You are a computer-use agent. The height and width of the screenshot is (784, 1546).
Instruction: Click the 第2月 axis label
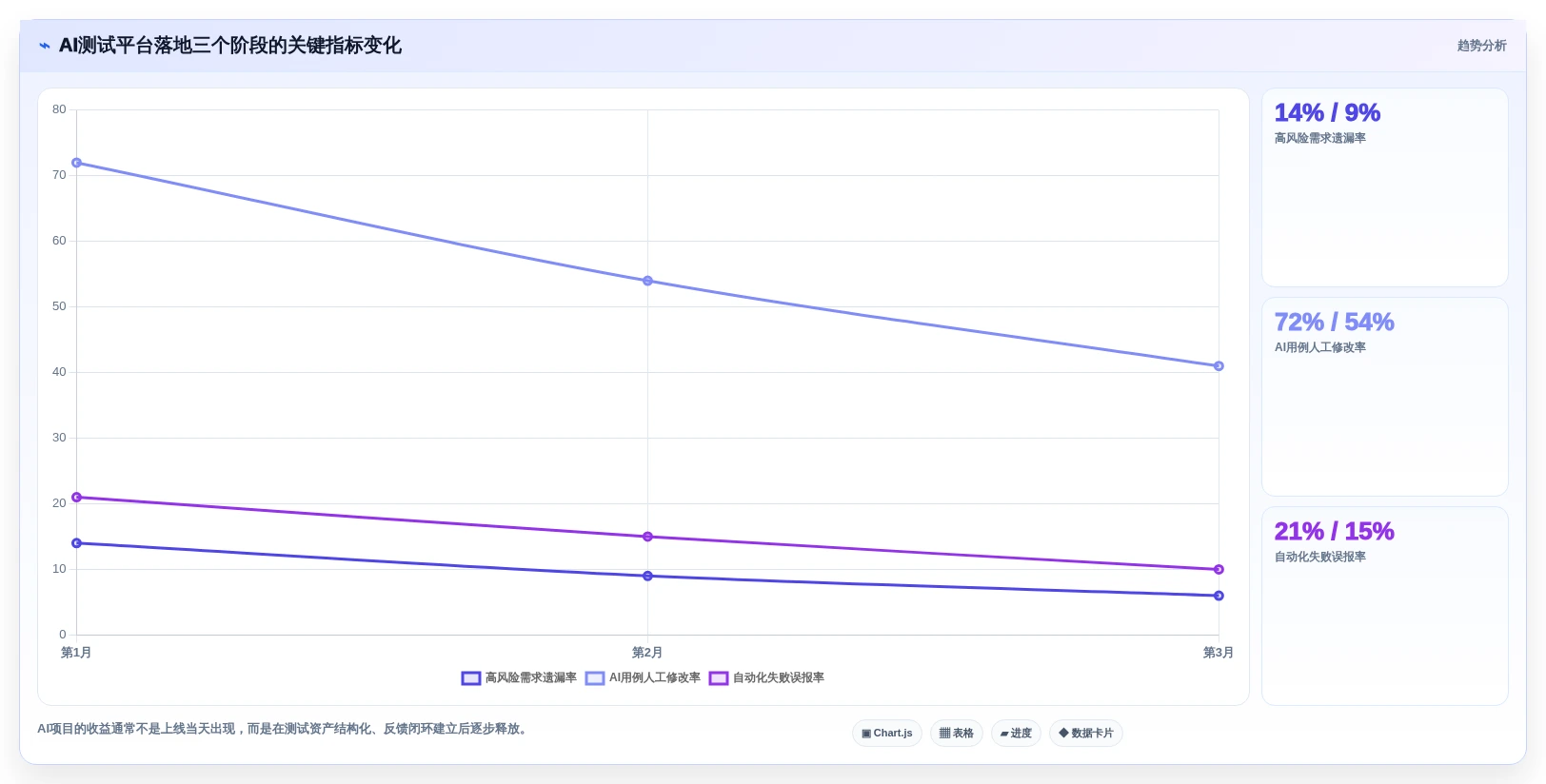[x=647, y=653]
